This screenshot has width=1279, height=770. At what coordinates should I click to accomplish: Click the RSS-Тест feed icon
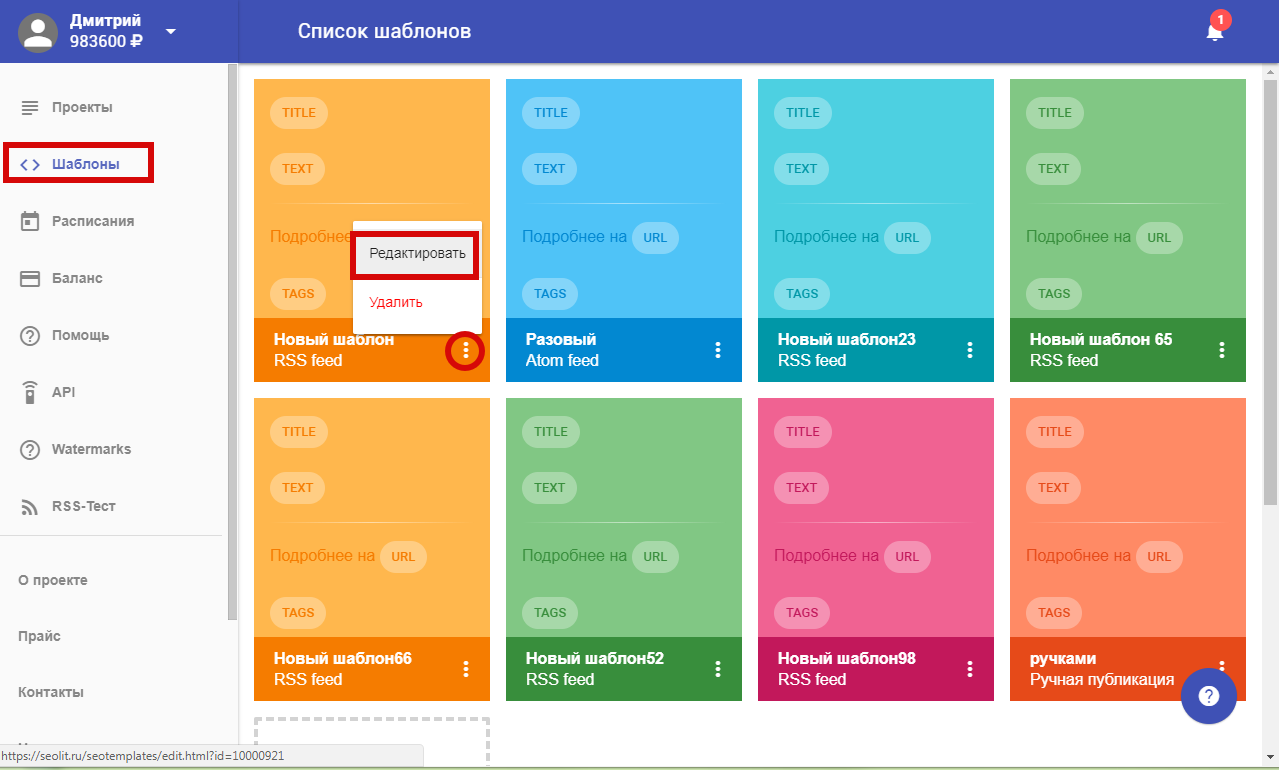pos(30,507)
